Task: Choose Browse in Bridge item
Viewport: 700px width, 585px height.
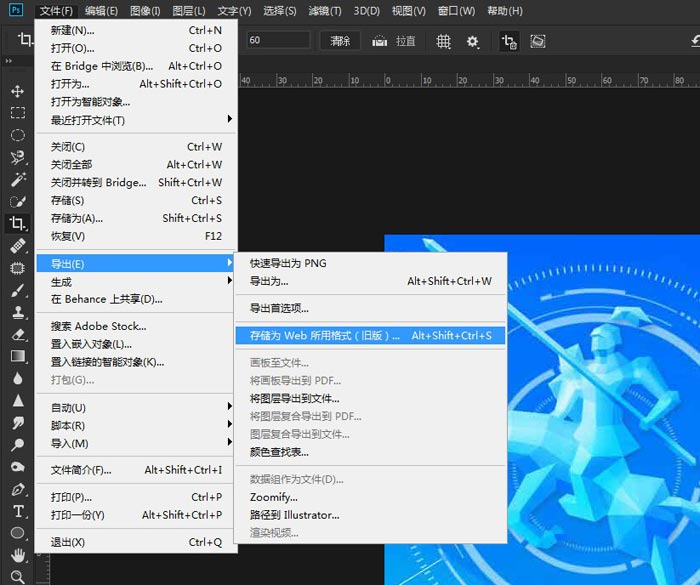Action: pyautogui.click(x=136, y=66)
